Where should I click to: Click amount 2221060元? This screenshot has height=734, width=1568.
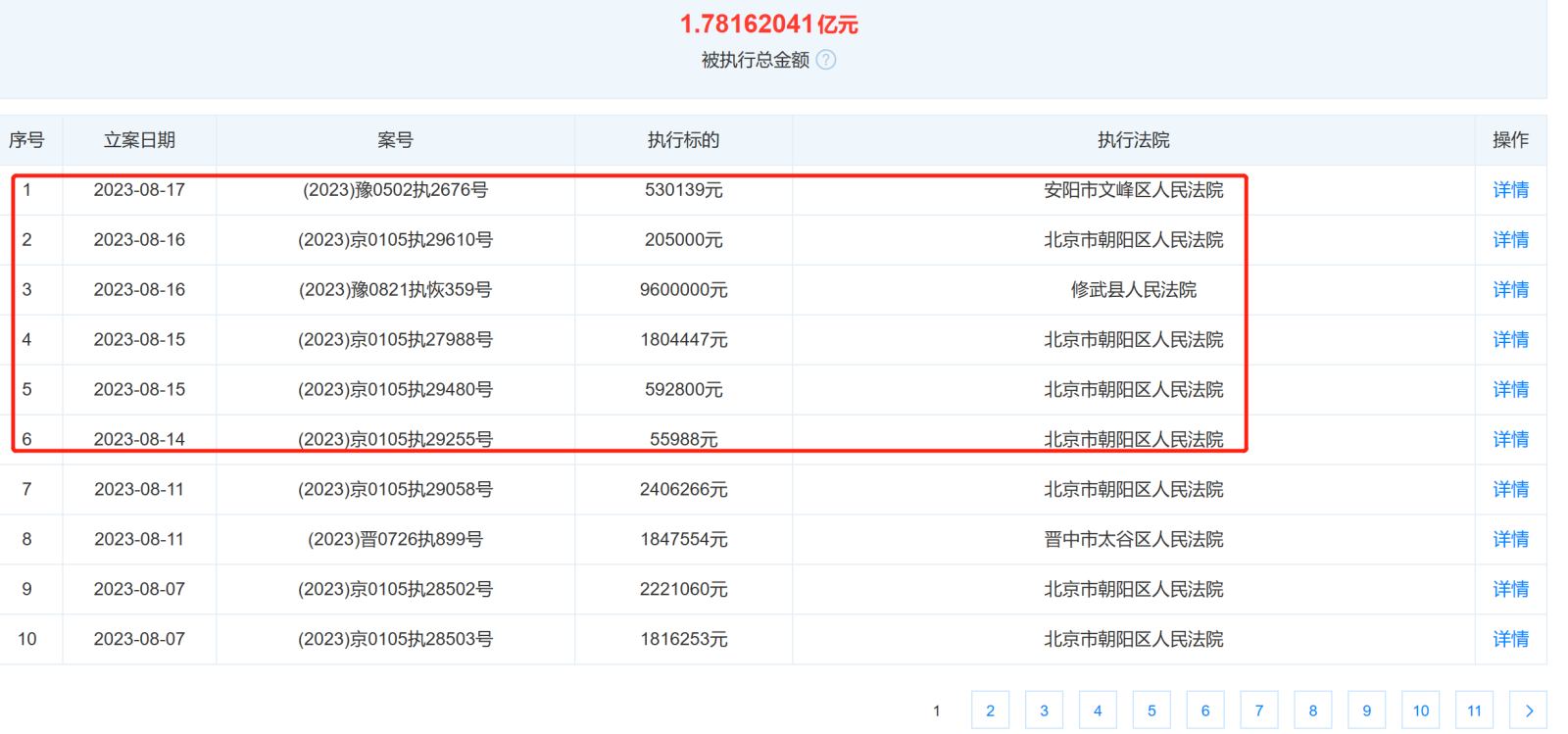pos(683,589)
